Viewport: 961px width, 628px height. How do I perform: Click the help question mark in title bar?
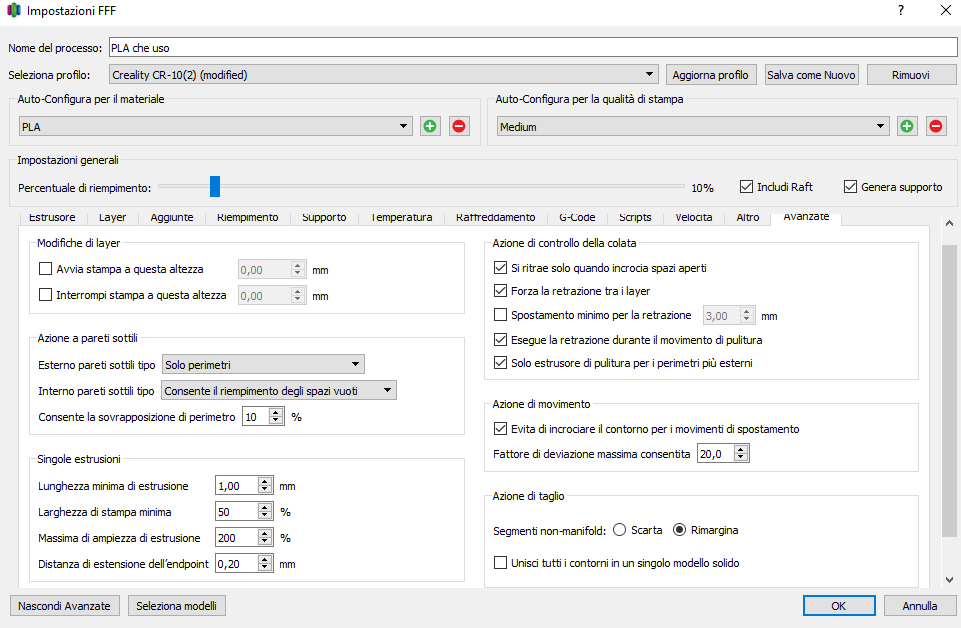[900, 11]
